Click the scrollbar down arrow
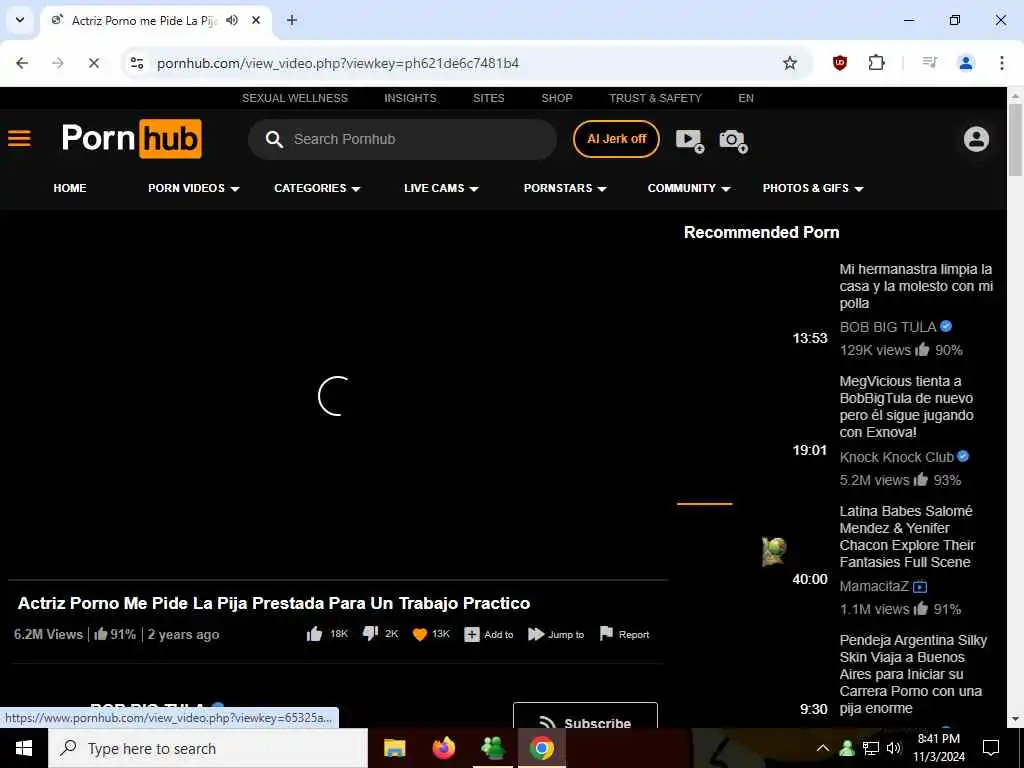 tap(1015, 720)
